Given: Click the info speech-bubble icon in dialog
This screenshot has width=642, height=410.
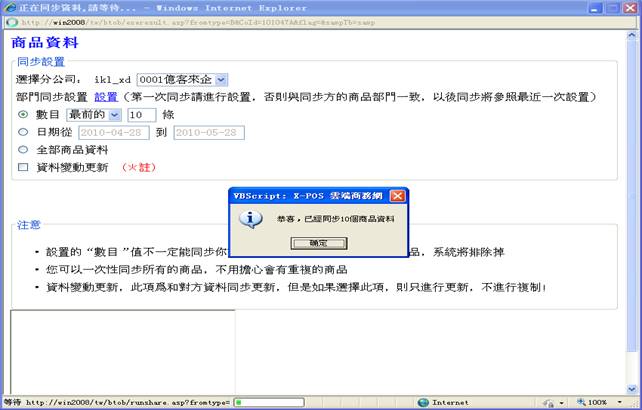Looking at the screenshot, I should [254, 218].
